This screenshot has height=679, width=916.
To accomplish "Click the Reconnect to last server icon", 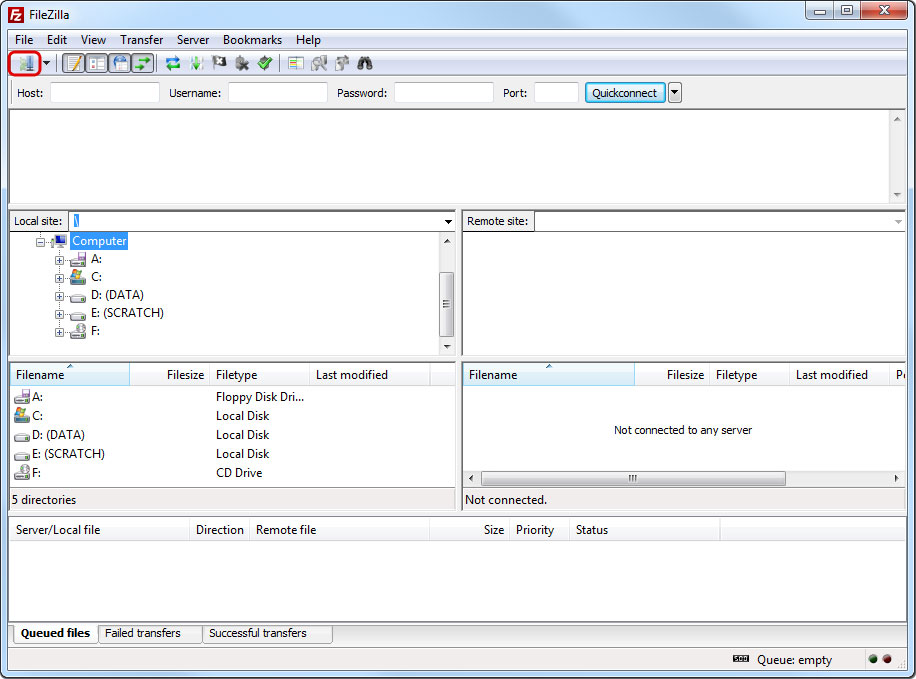I will click(265, 63).
